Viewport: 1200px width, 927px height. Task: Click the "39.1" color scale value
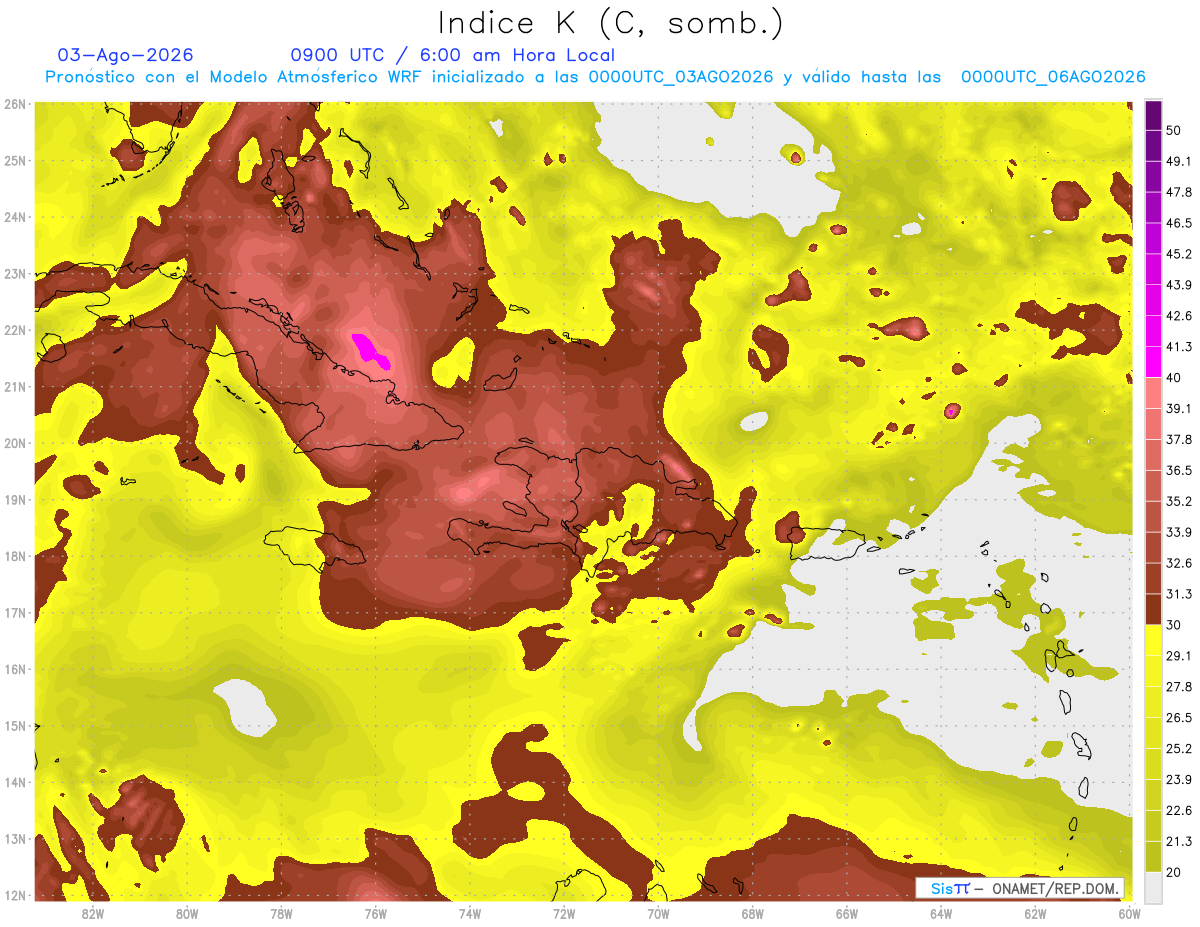click(x=1179, y=409)
